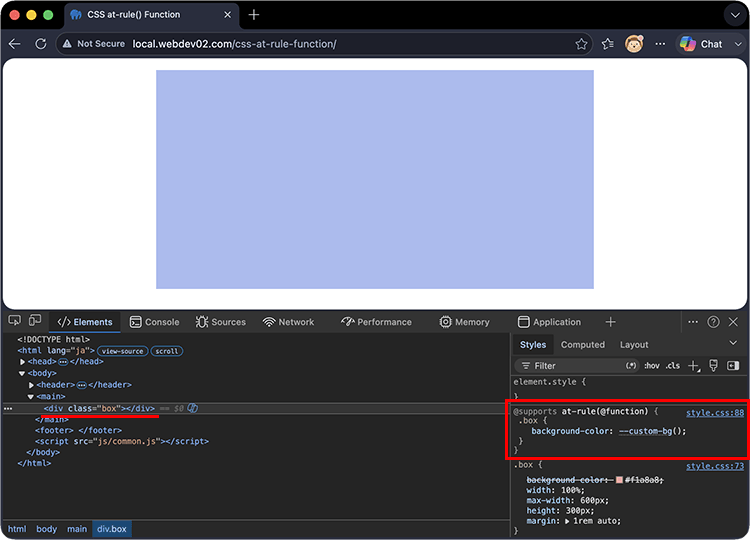Switch to the Performance panel
The width and height of the screenshot is (750, 540).
(x=376, y=322)
